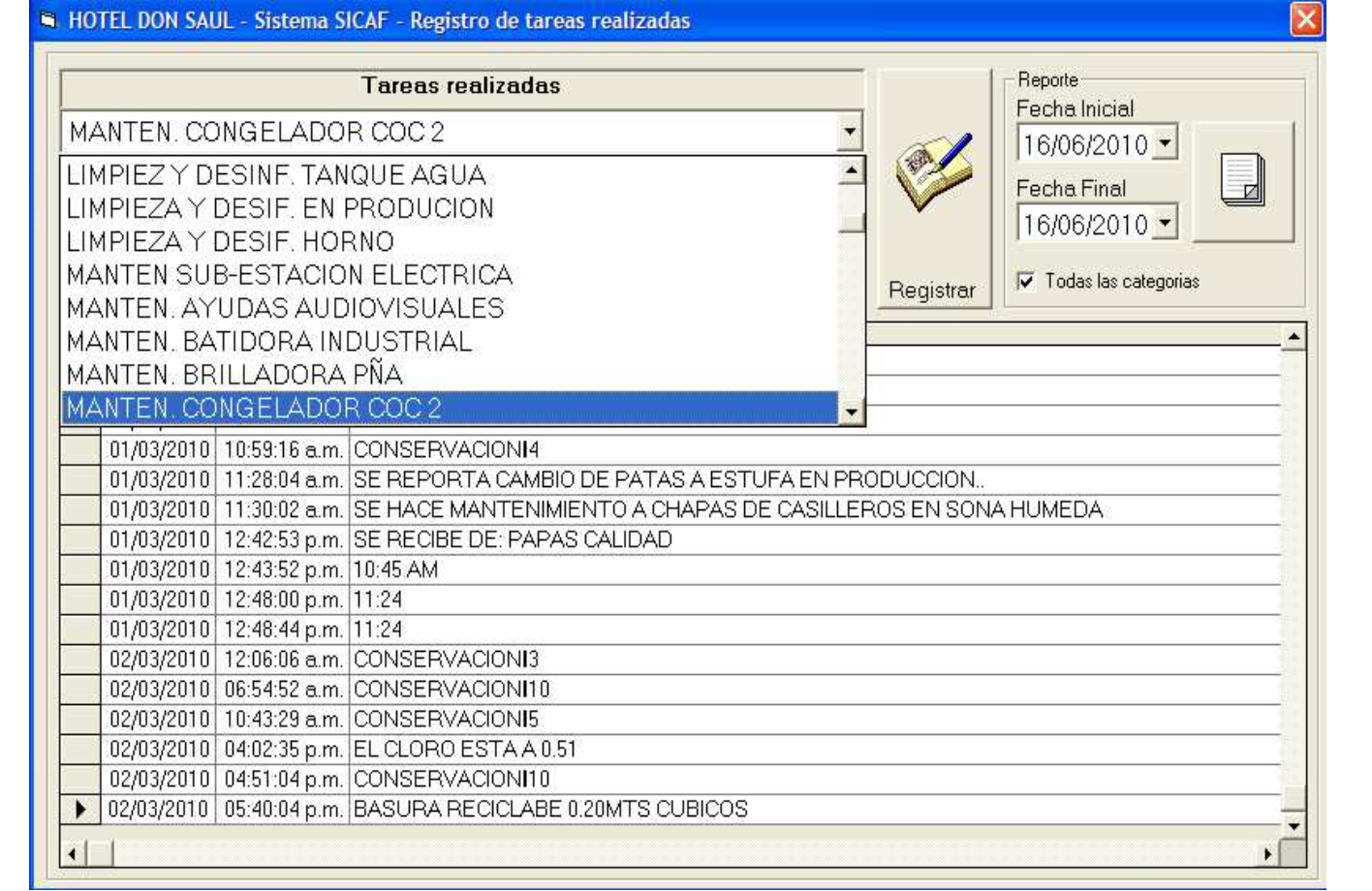This screenshot has height=891, width=1372.
Task: Select MANTEN. BATIDORA INDUSTRIAL from list
Action: pyautogui.click(x=269, y=342)
